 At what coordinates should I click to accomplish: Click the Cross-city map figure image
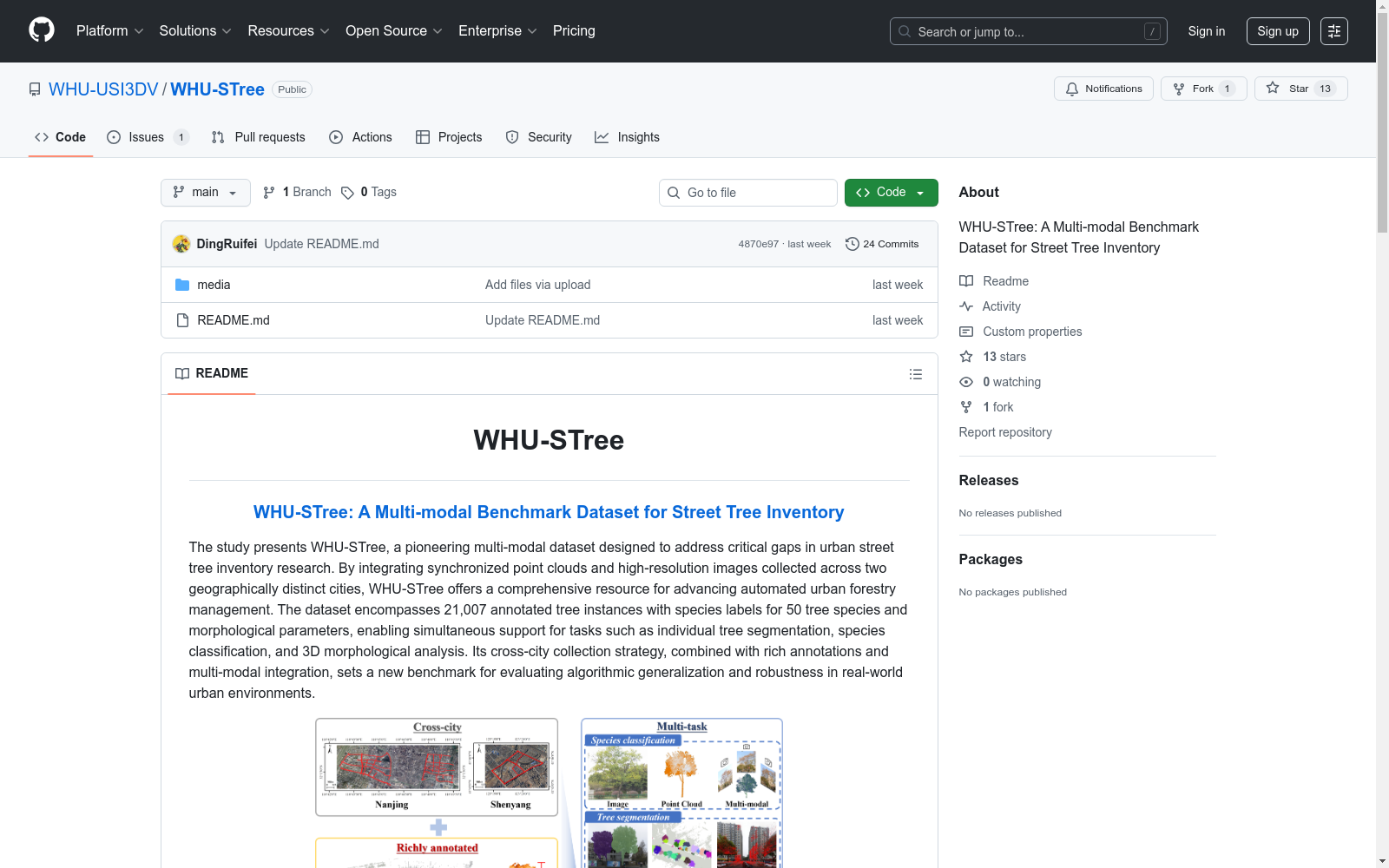(x=437, y=767)
